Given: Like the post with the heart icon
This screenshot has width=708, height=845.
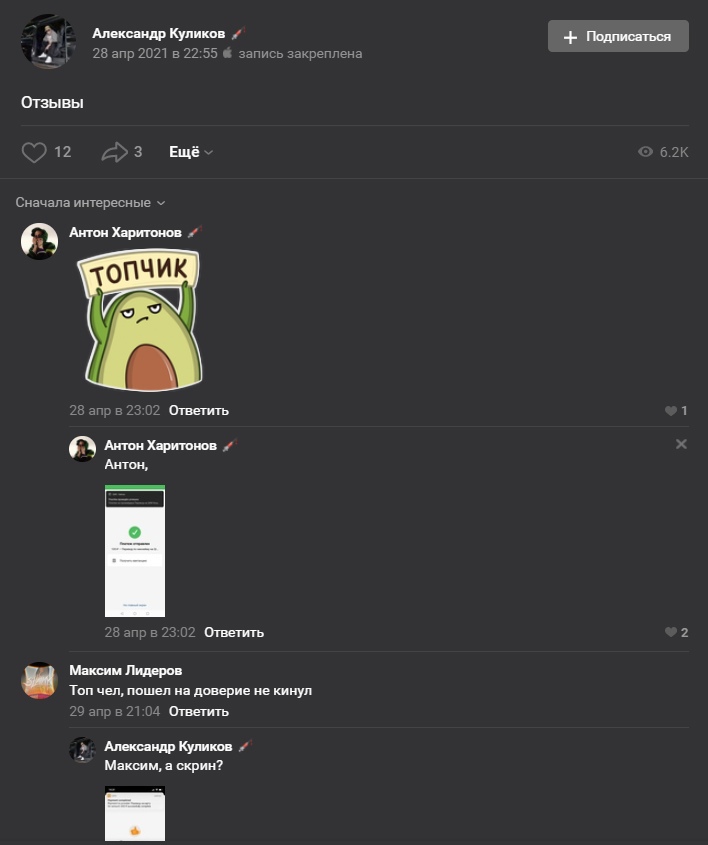Looking at the screenshot, I should tap(34, 152).
